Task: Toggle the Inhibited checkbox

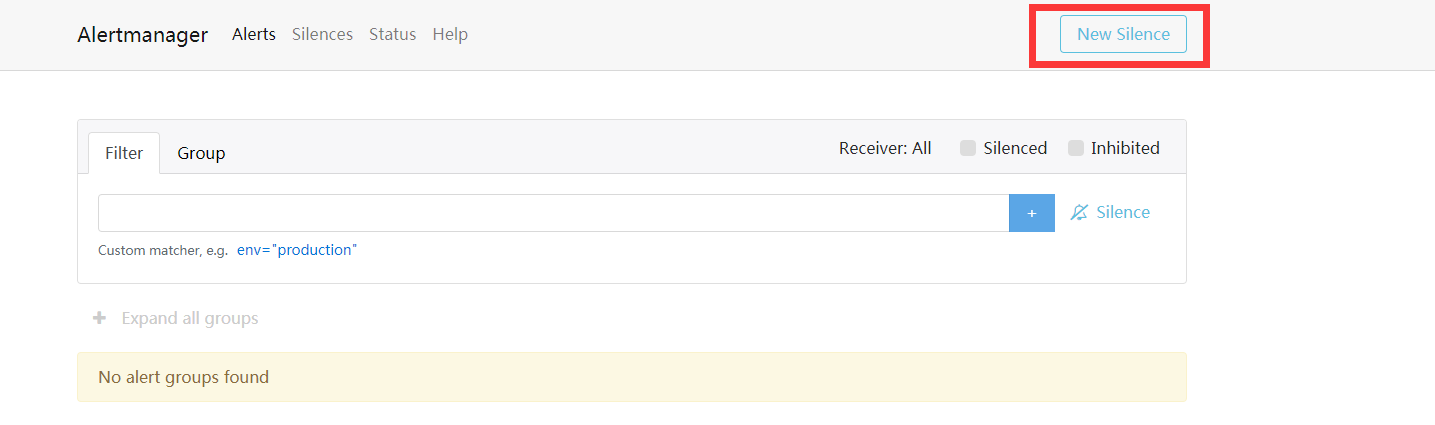Action: (x=1076, y=148)
